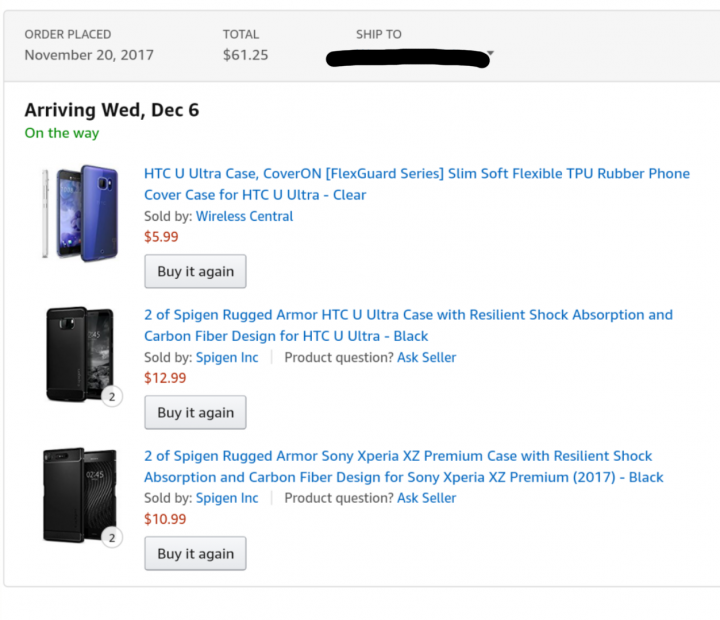Expand the Ship To address dropdown arrow
This screenshot has height=620, width=720.
point(490,52)
